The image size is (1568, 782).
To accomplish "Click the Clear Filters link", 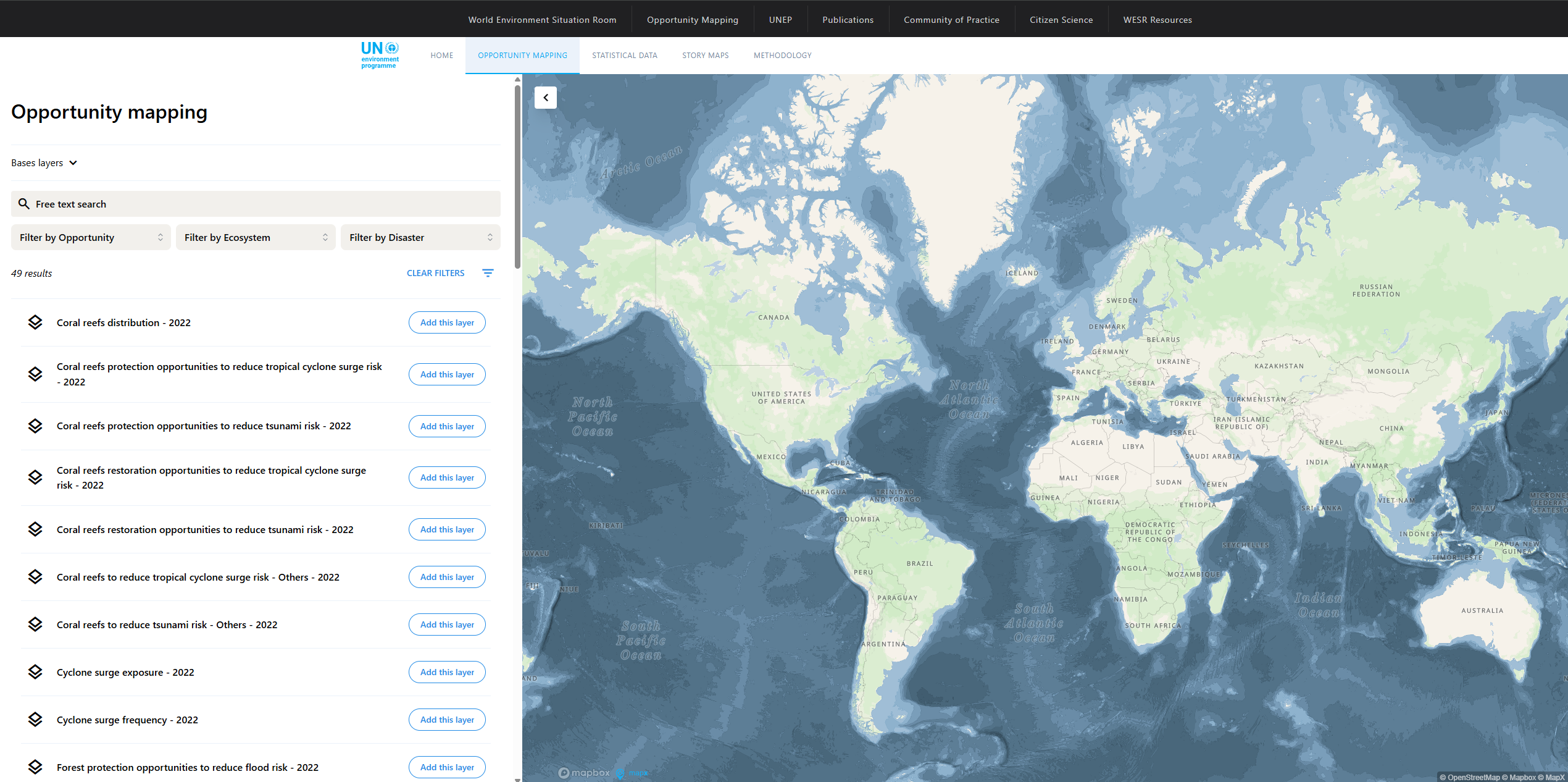I will click(x=435, y=273).
